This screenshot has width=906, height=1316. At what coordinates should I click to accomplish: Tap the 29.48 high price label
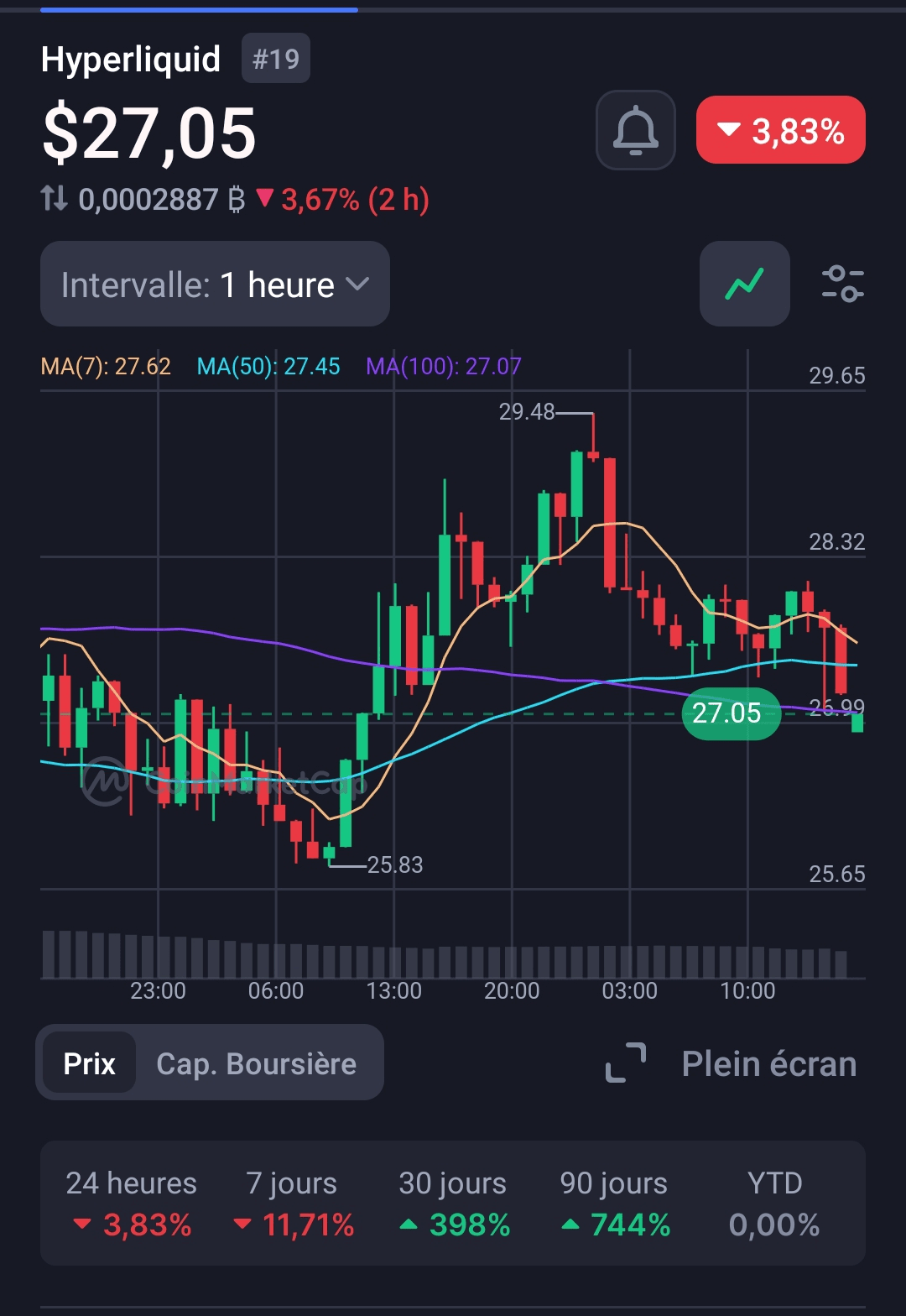(x=527, y=412)
